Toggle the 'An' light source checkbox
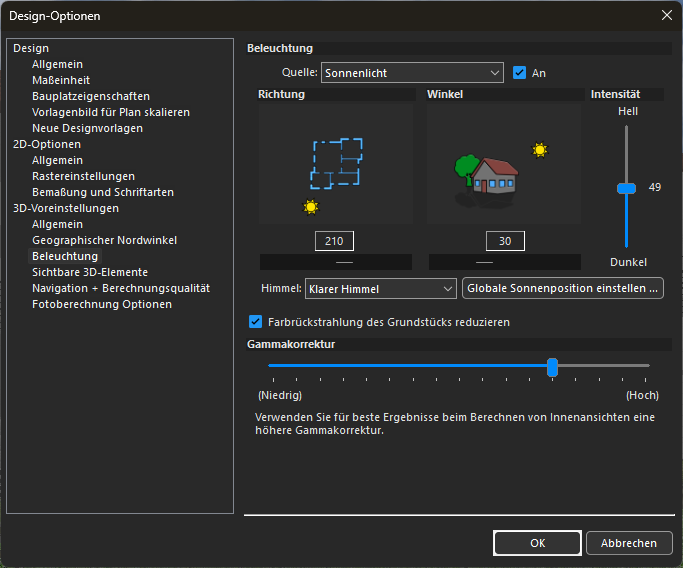This screenshot has width=683, height=568. [519, 72]
